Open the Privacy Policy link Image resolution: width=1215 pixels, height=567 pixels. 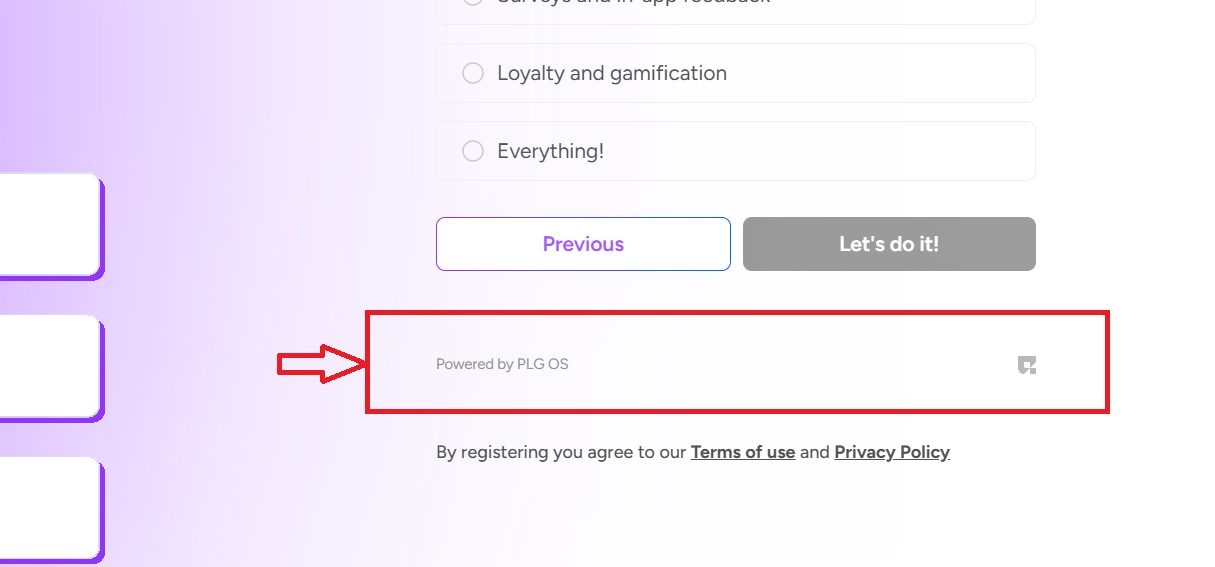[892, 452]
